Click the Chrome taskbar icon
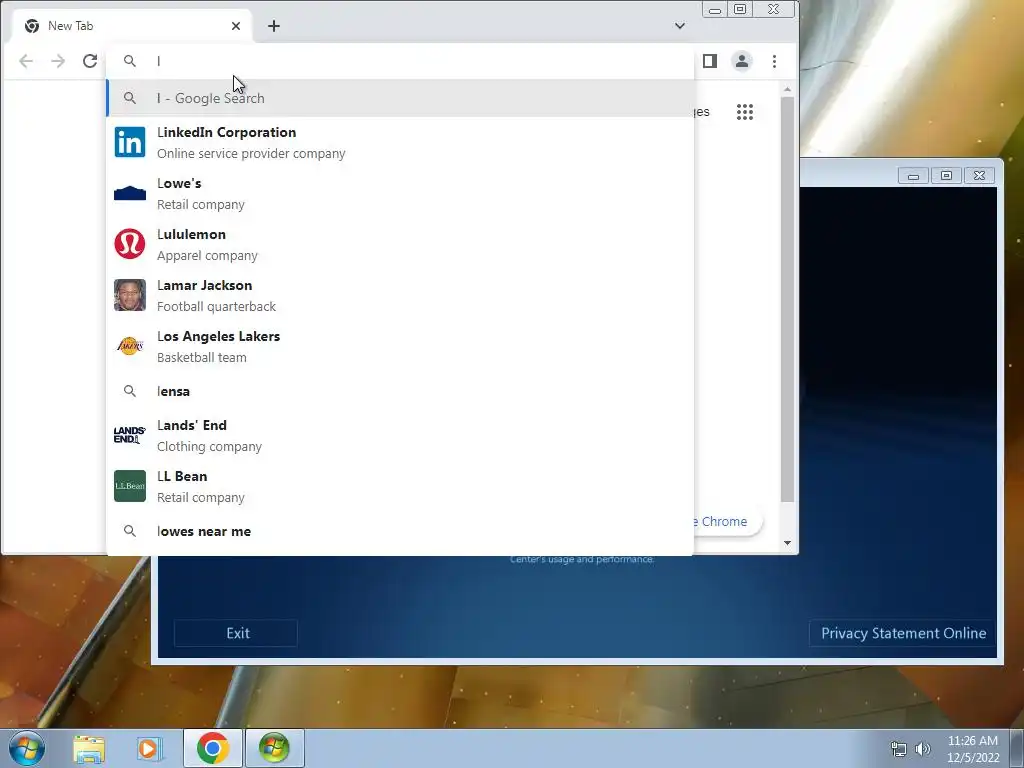The image size is (1024, 768). pyautogui.click(x=213, y=748)
